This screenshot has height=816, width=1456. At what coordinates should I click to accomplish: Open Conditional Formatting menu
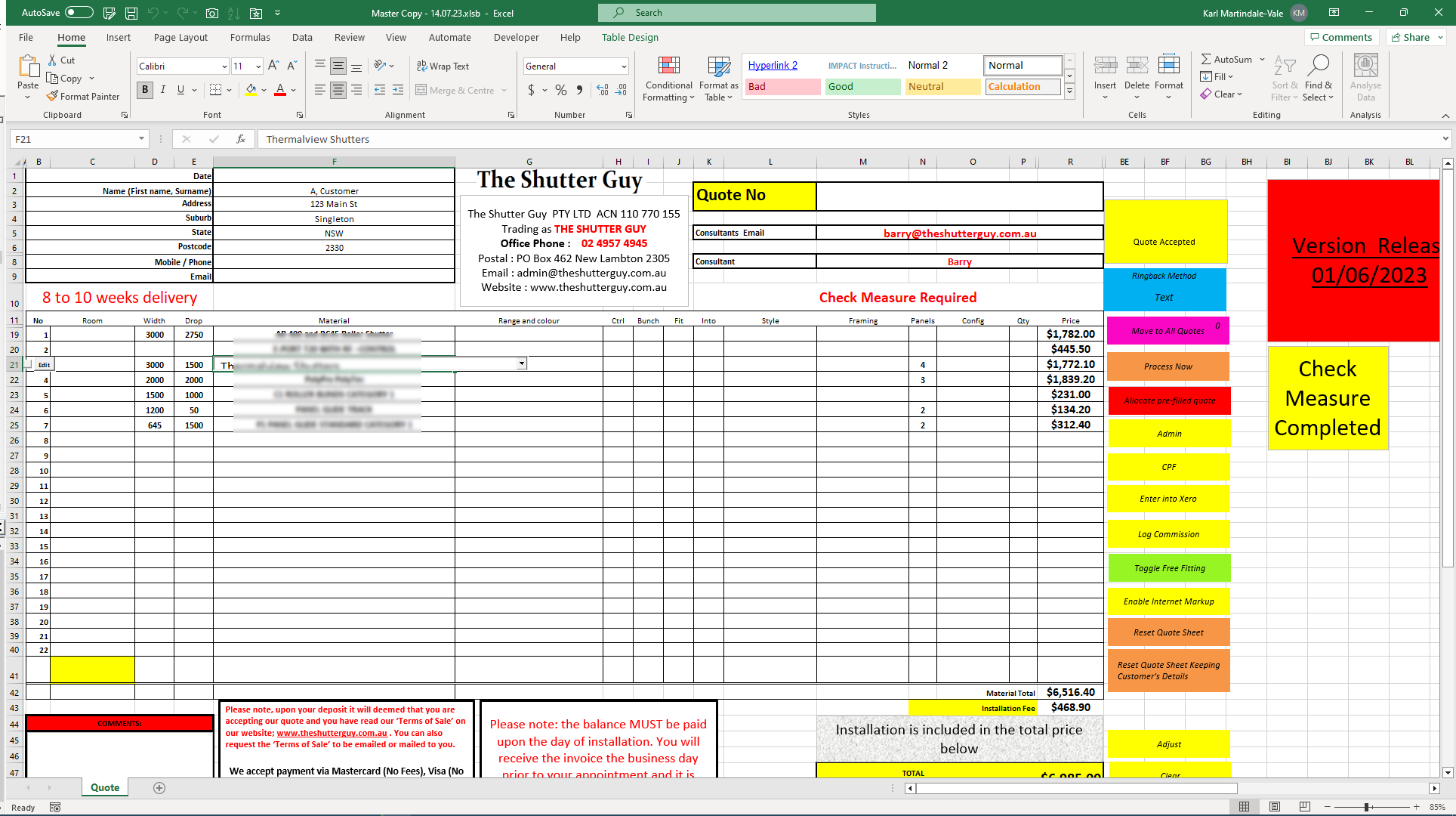pyautogui.click(x=668, y=79)
